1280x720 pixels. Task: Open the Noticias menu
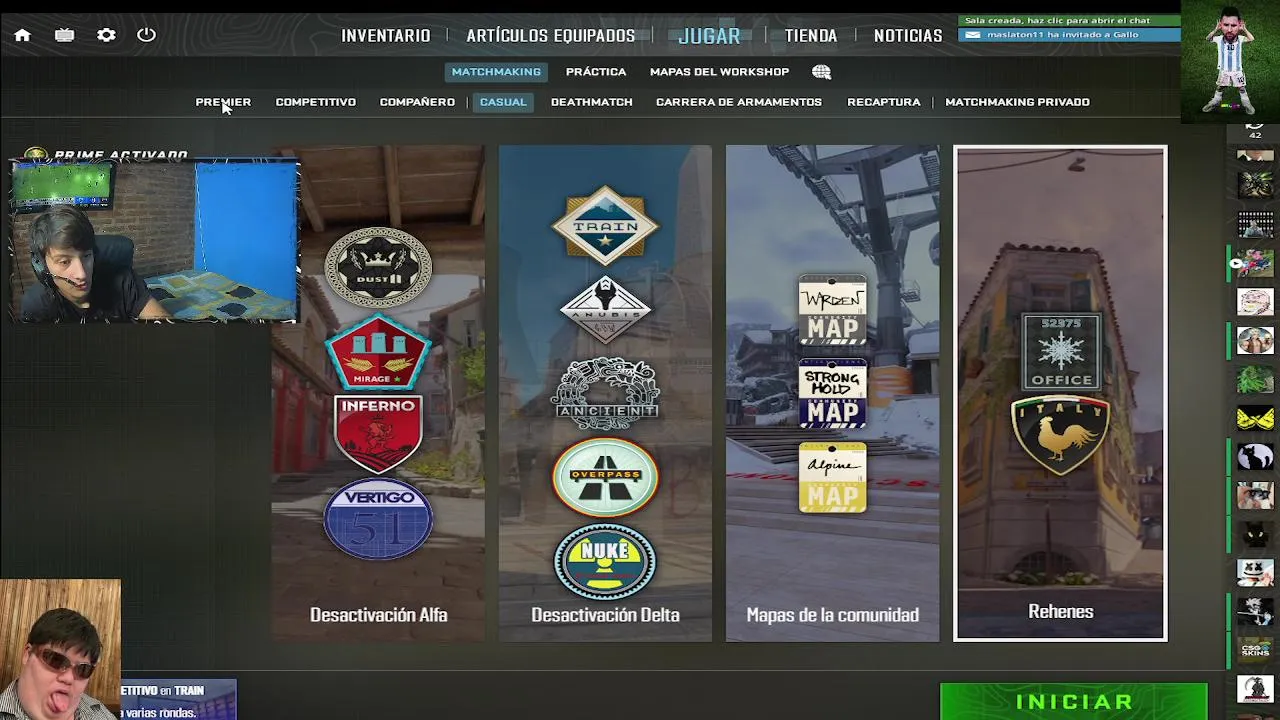click(x=908, y=35)
